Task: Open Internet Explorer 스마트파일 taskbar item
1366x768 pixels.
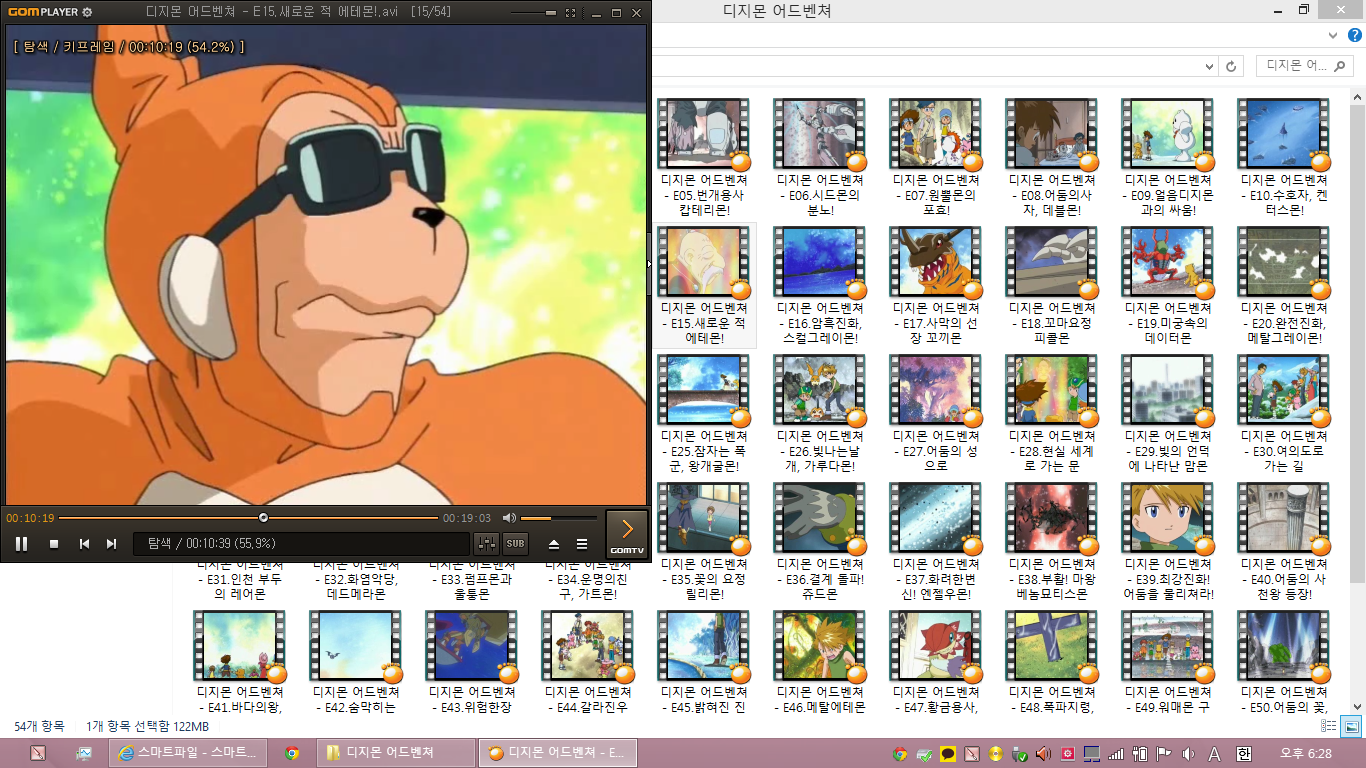Action: 186,753
